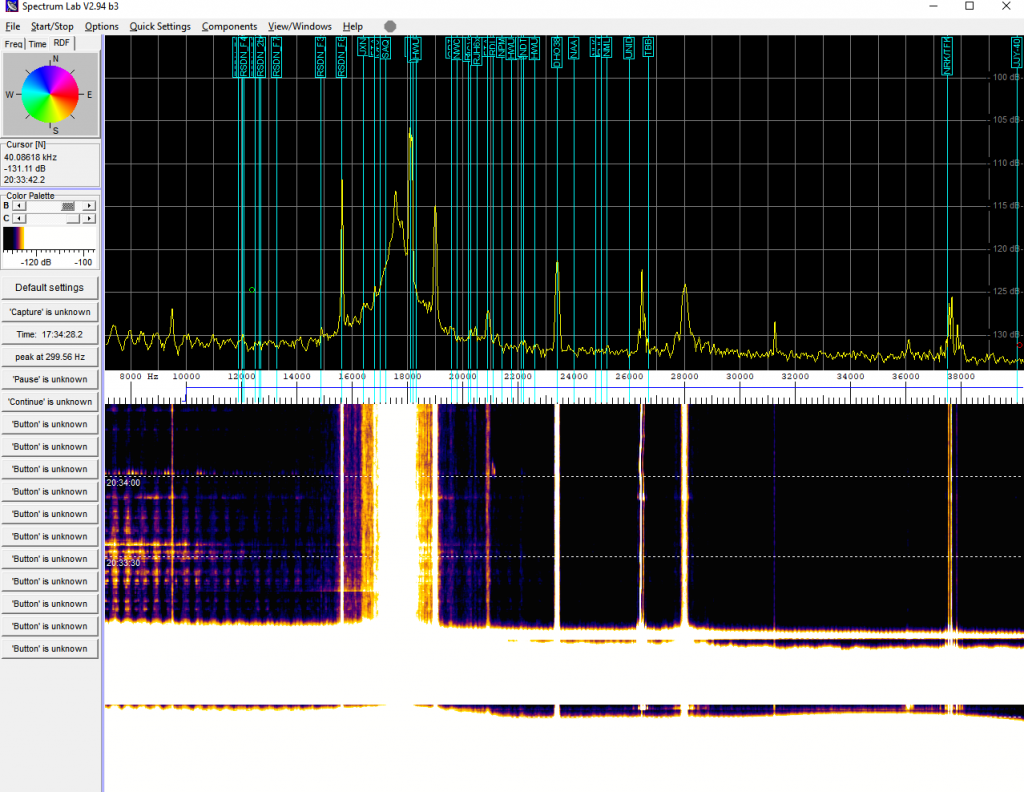The image size is (1024, 792).
Task: Click the 38000 frequency axis label
Action: (961, 377)
